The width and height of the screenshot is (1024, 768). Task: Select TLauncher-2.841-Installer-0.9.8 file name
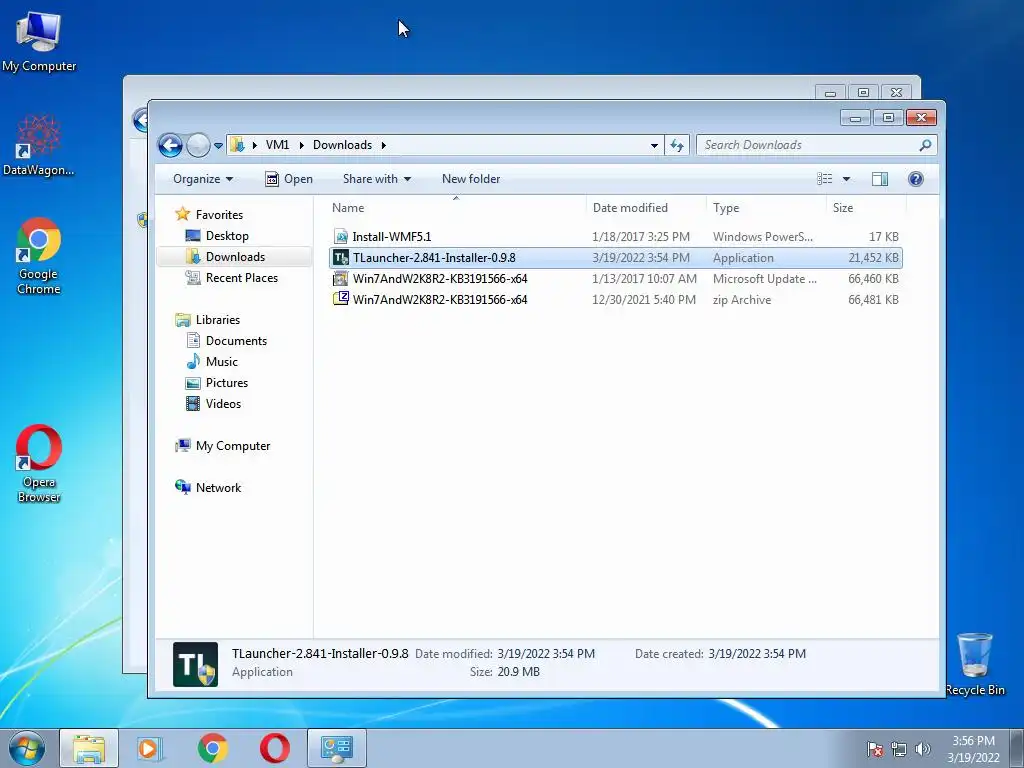434,258
